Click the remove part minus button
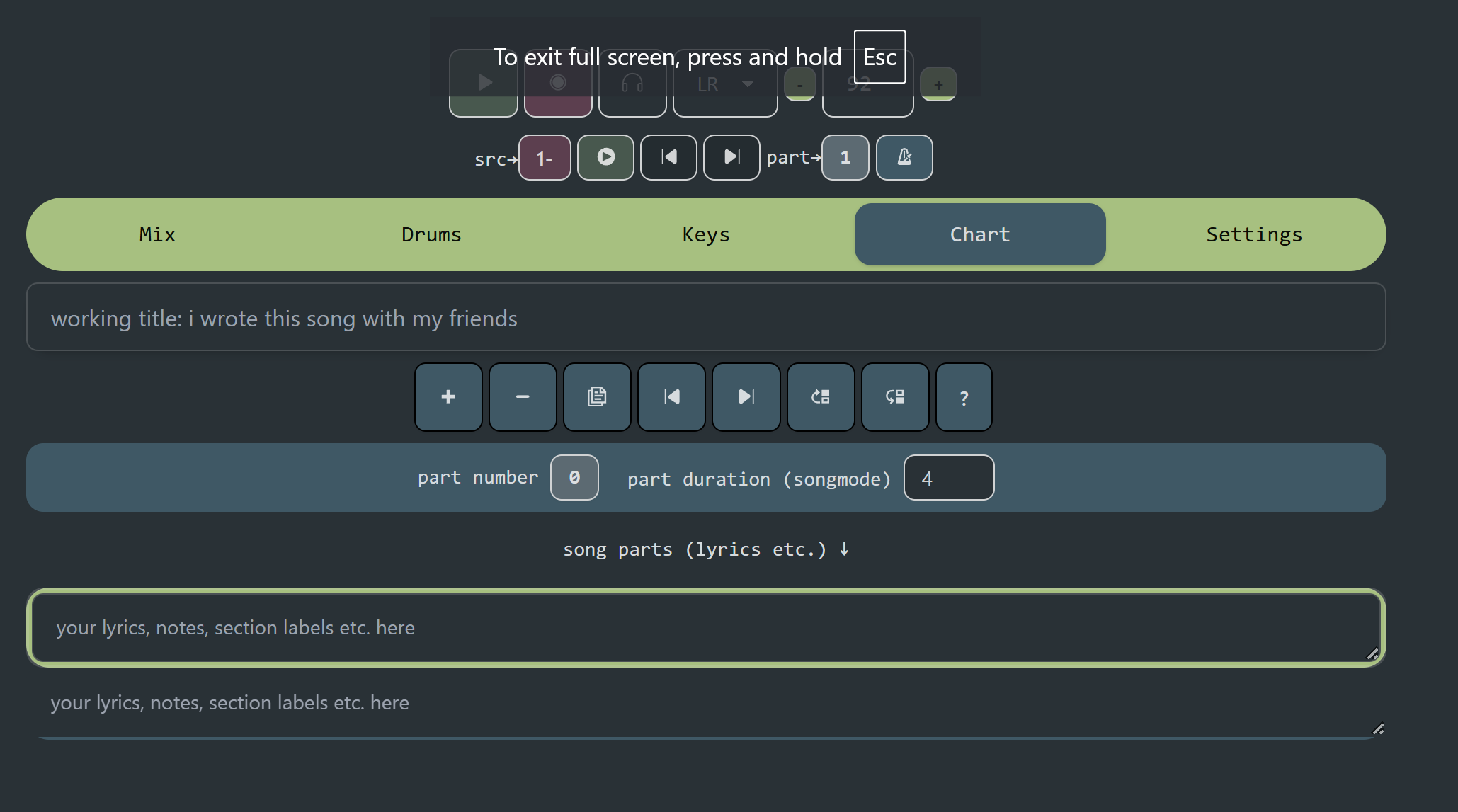This screenshot has height=812, width=1458. (x=523, y=397)
